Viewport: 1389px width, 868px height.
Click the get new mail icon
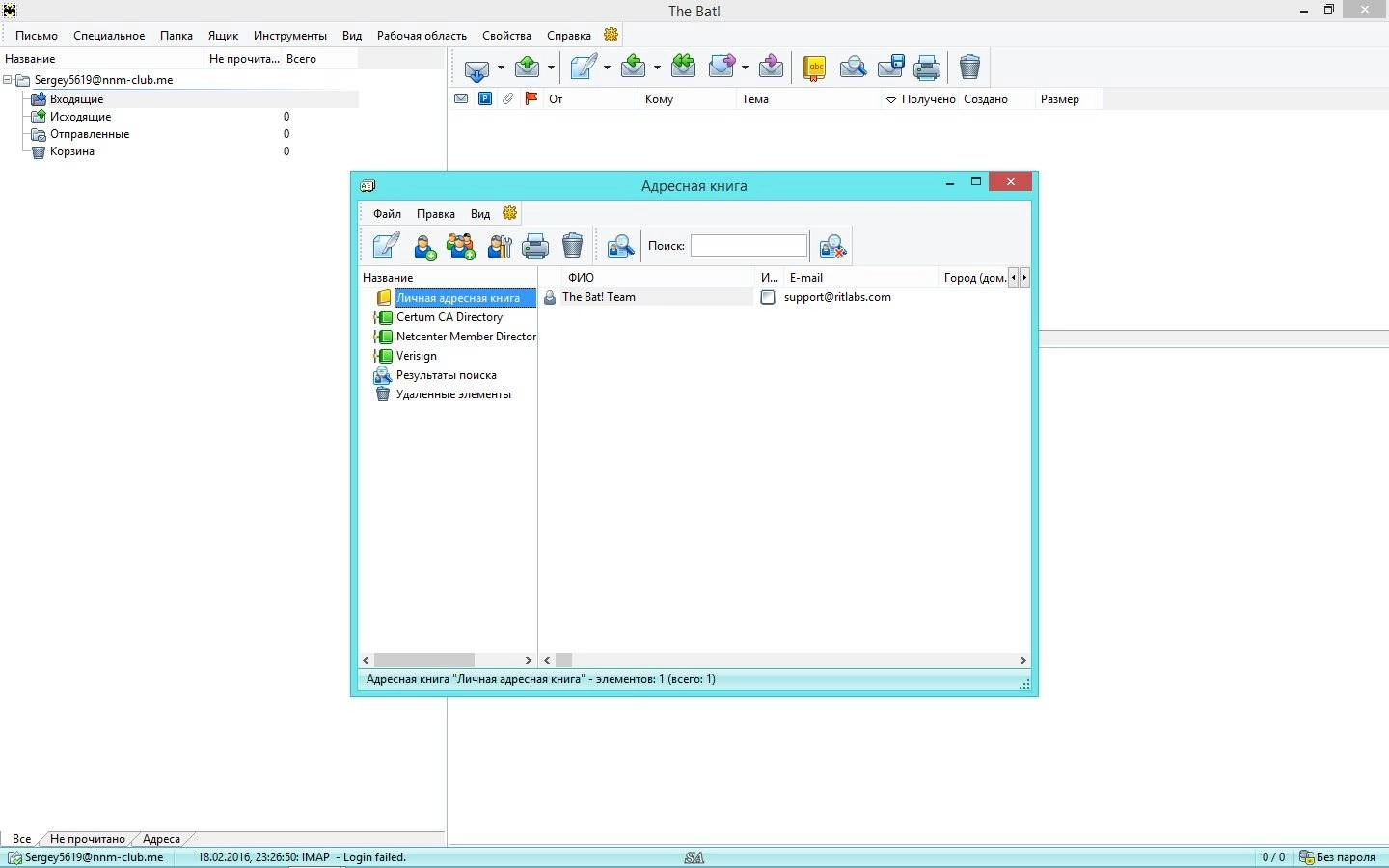pyautogui.click(x=477, y=68)
